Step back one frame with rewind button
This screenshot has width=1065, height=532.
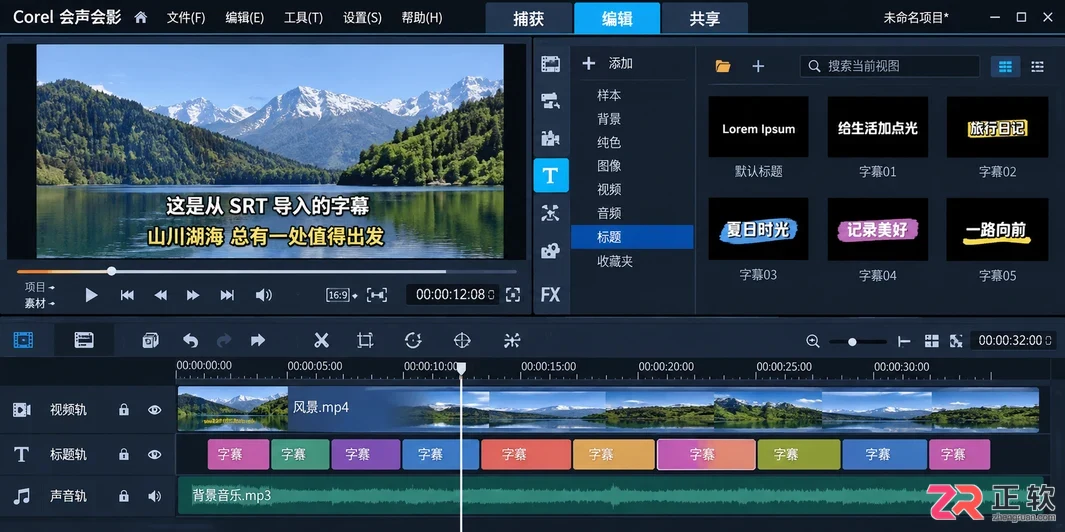(160, 295)
